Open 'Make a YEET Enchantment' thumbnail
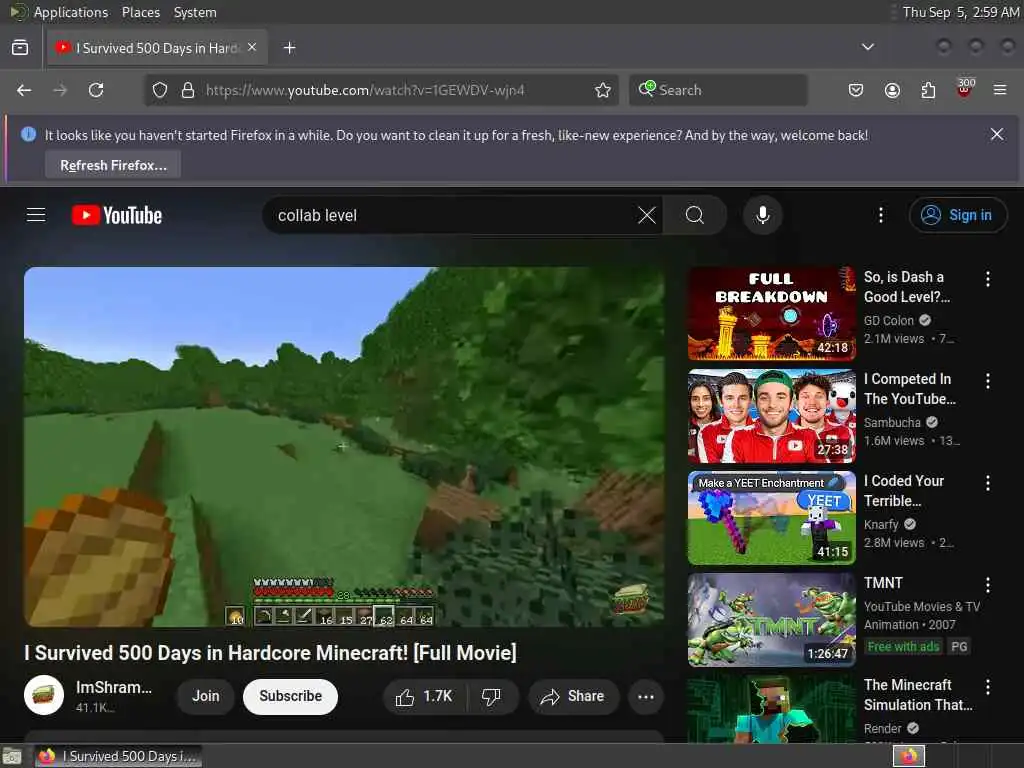Image resolution: width=1024 pixels, height=768 pixels. tap(771, 518)
